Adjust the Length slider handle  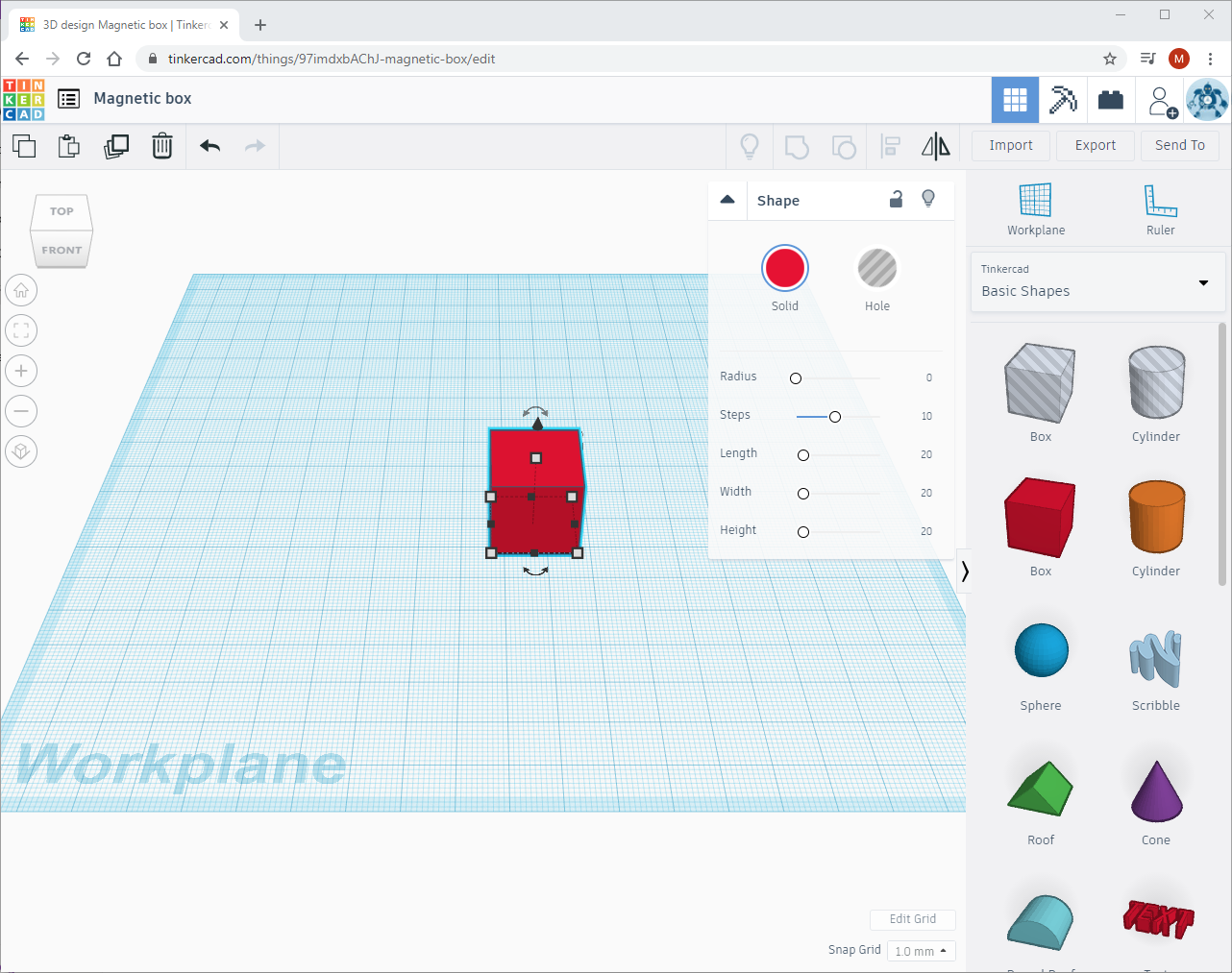click(803, 455)
